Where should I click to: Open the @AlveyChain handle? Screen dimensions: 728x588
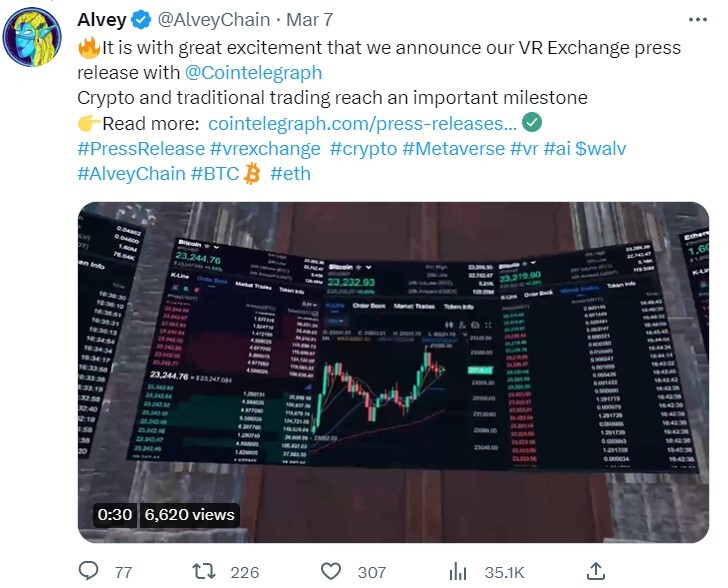tap(214, 20)
